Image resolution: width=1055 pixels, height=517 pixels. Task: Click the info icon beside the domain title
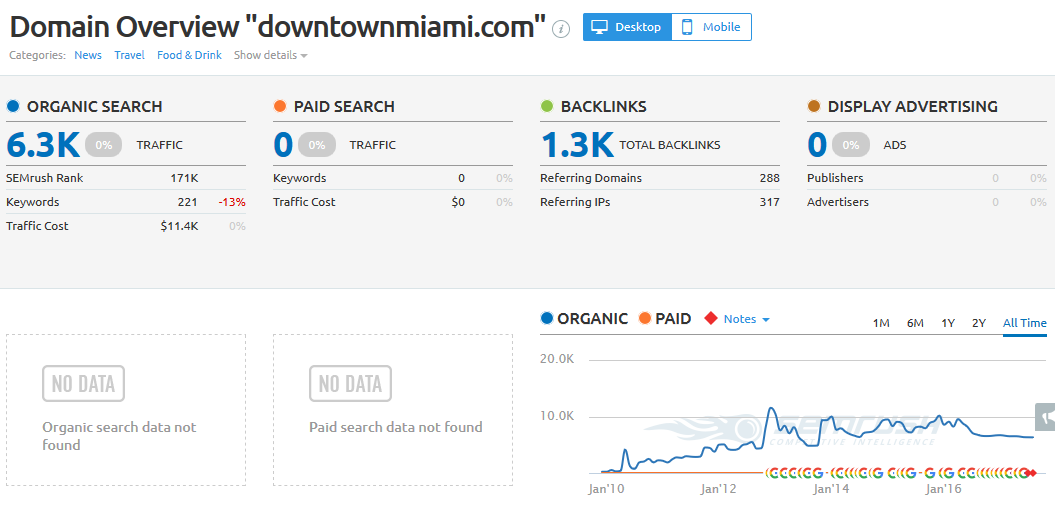tap(561, 29)
